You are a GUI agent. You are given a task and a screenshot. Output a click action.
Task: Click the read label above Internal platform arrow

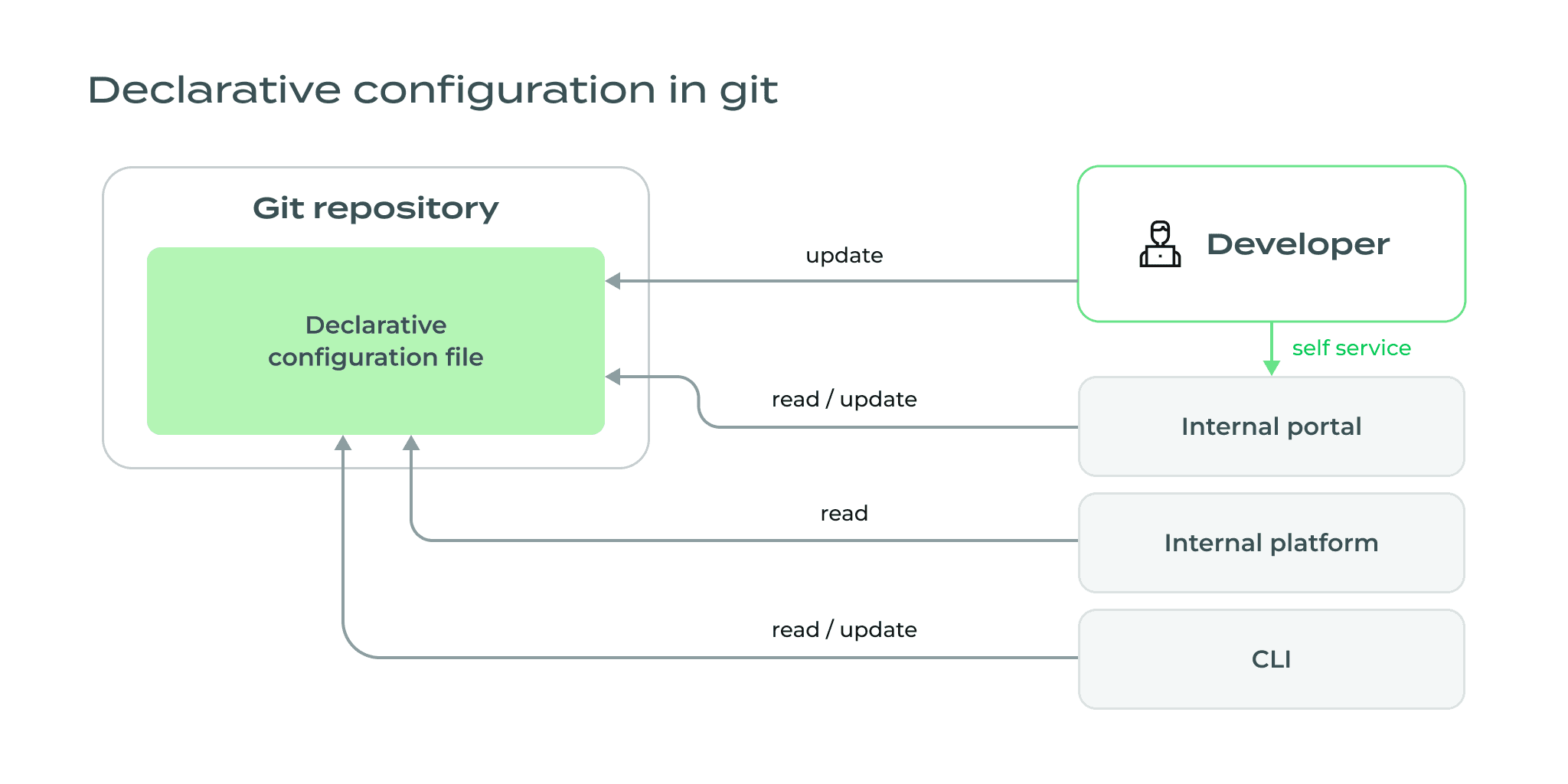coord(844,514)
